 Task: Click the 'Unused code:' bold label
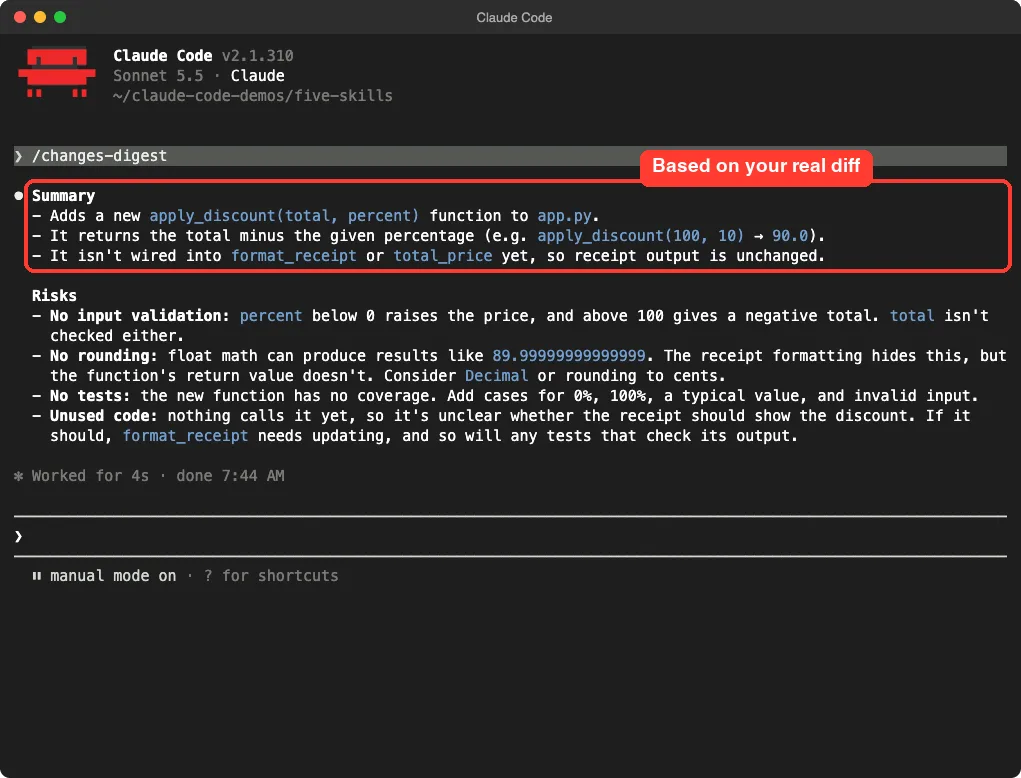[x=104, y=416]
